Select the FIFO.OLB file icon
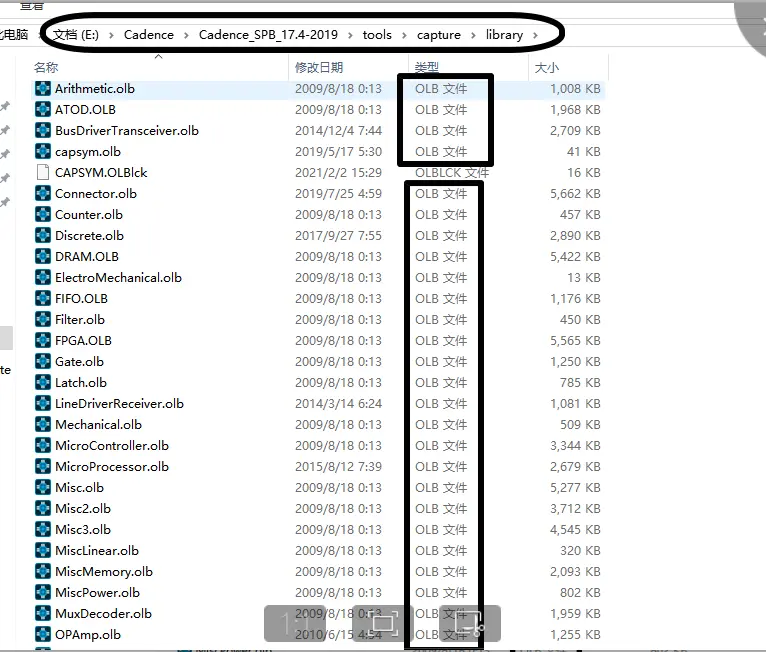 coord(43,299)
